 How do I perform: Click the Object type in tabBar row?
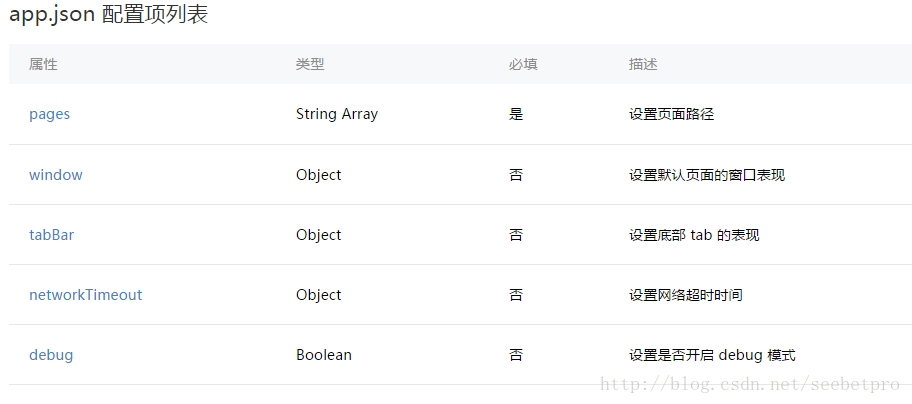[x=318, y=235]
